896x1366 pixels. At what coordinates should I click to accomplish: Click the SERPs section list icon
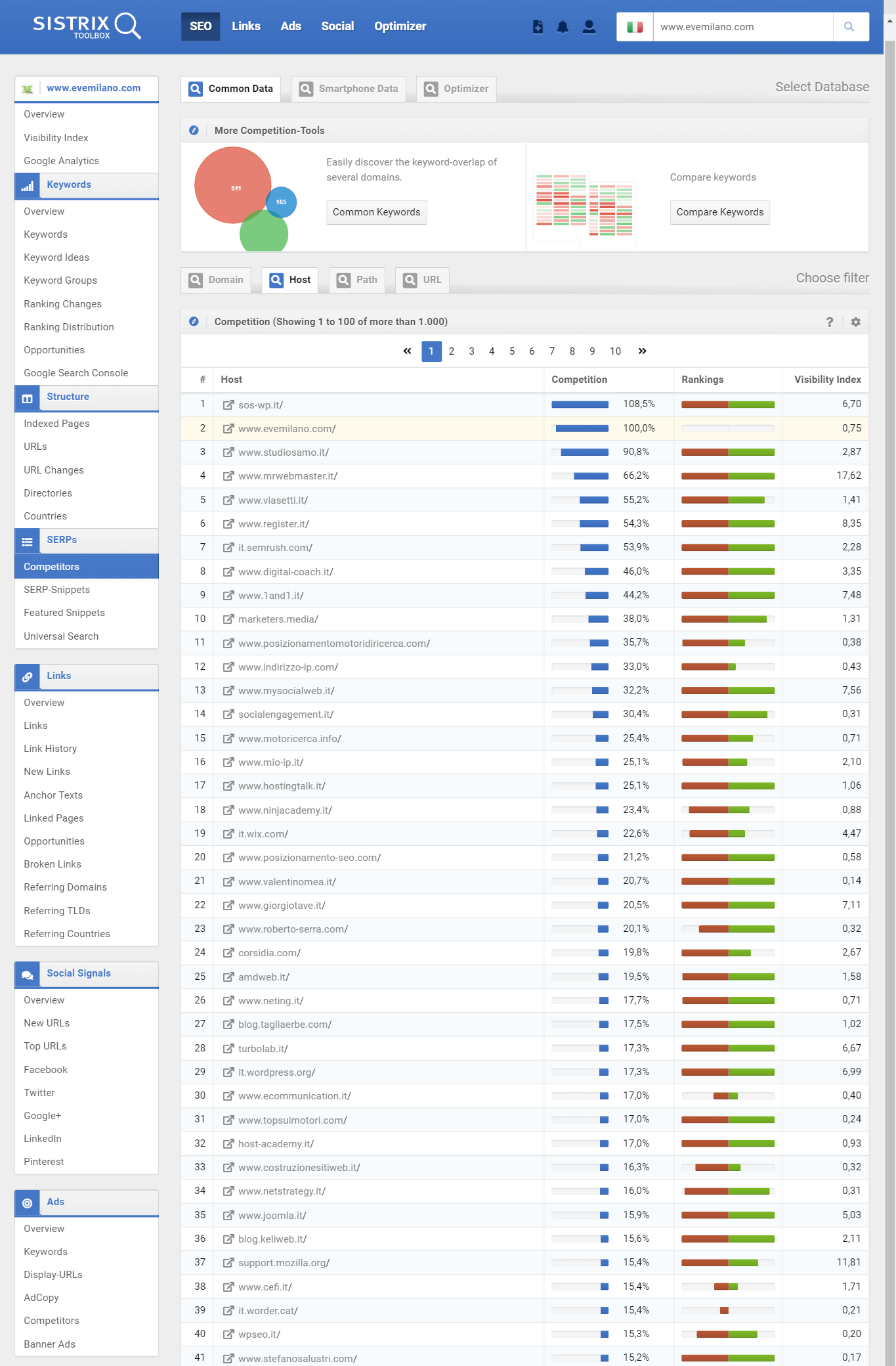pos(28,542)
